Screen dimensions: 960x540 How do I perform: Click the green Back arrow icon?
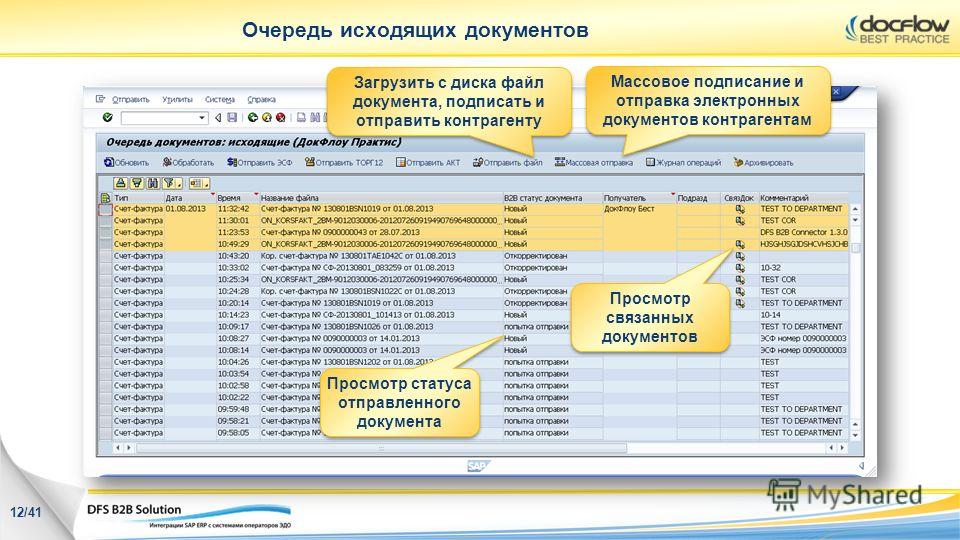[x=252, y=118]
